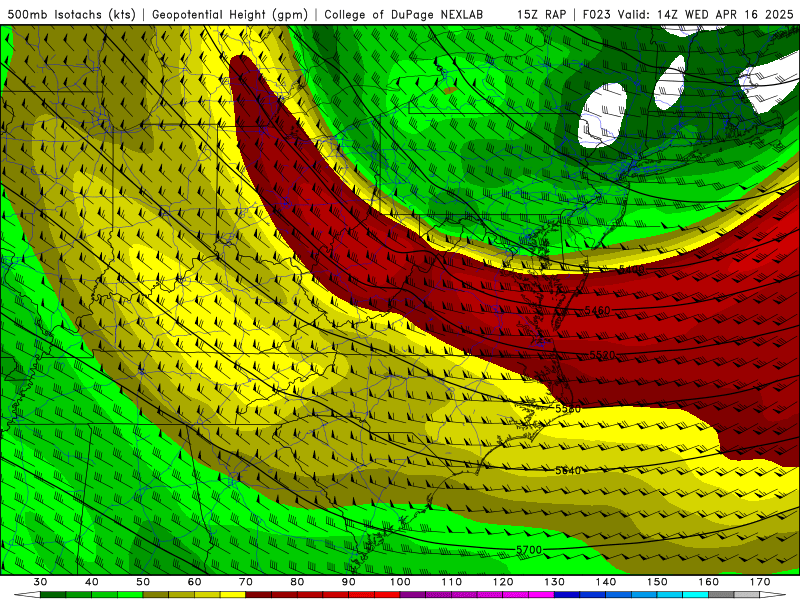Click the 5400 height contour label

(632, 269)
